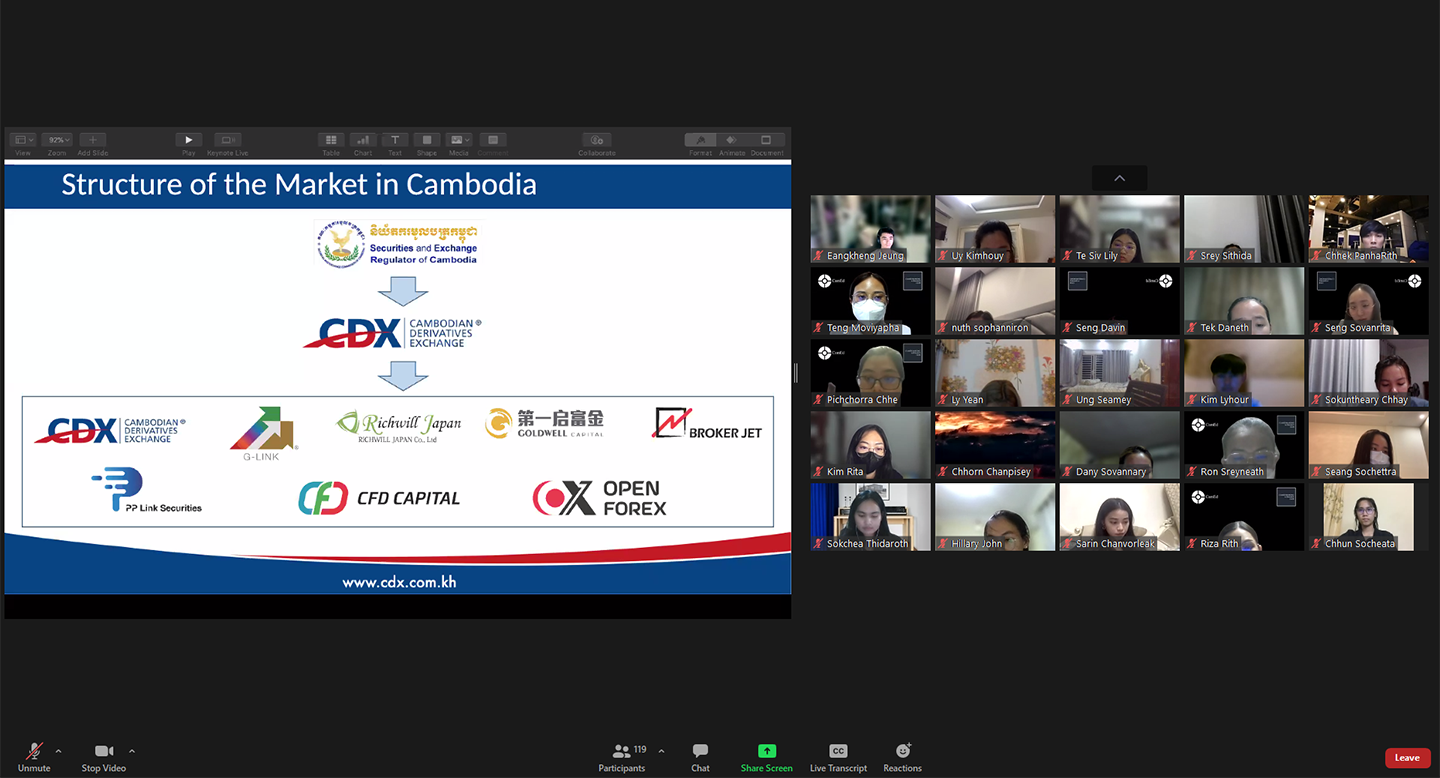The image size is (1440, 778).
Task: Select Riza Rith's video tile
Action: 1244,517
